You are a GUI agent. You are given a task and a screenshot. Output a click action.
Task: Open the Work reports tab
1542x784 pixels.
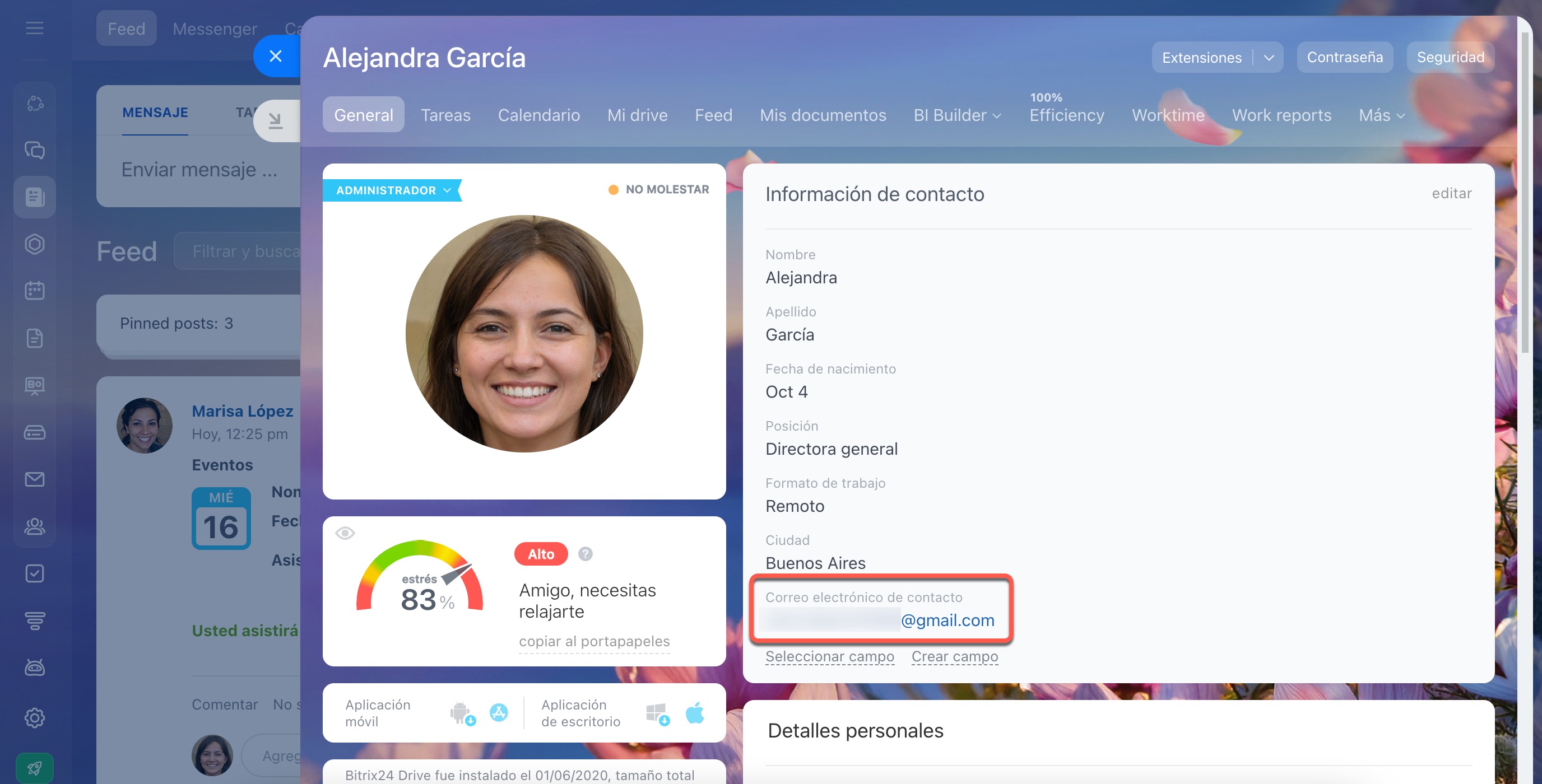point(1281,115)
